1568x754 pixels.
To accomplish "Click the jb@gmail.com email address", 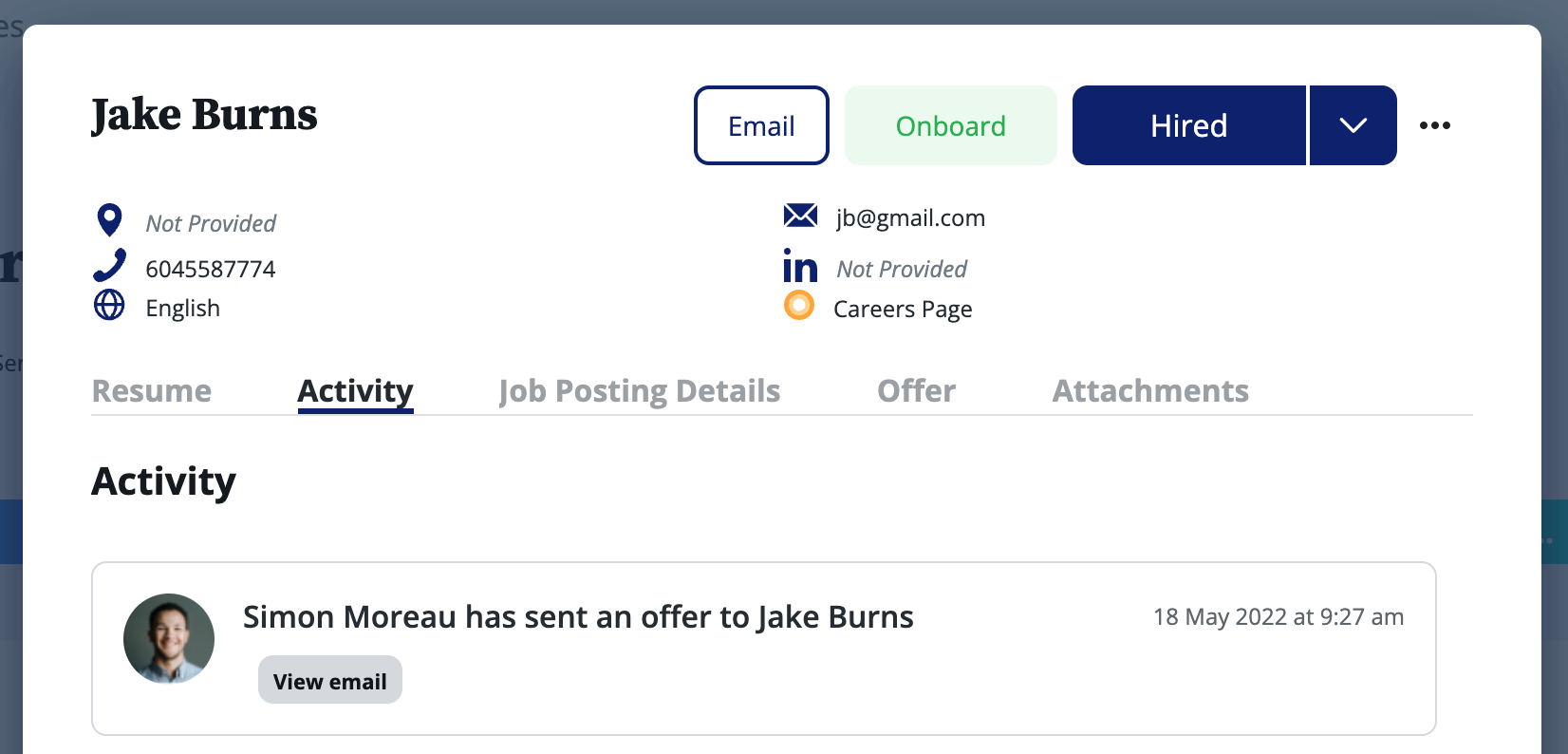I will [910, 218].
